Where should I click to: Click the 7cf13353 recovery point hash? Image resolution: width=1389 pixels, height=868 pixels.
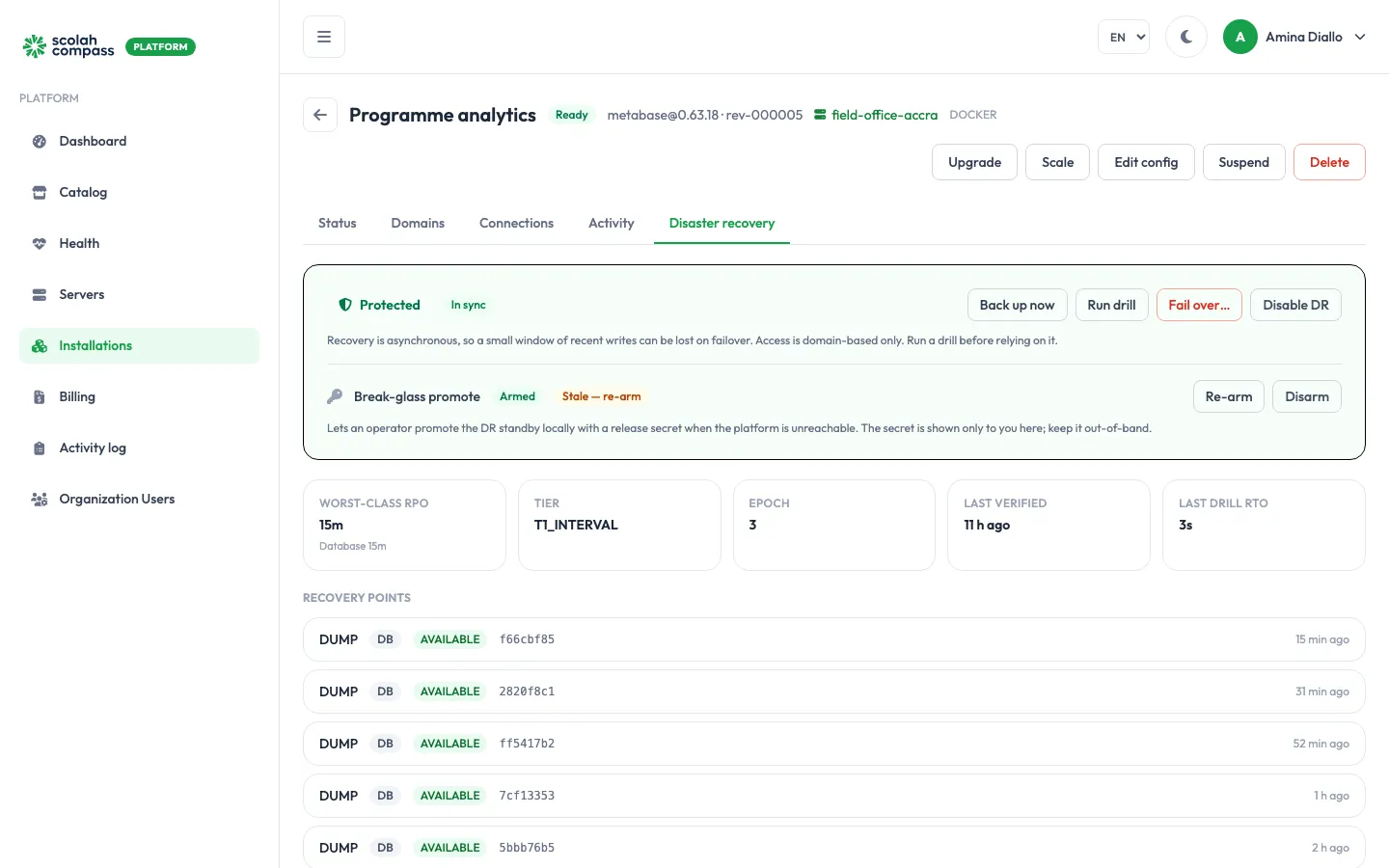[x=527, y=796]
